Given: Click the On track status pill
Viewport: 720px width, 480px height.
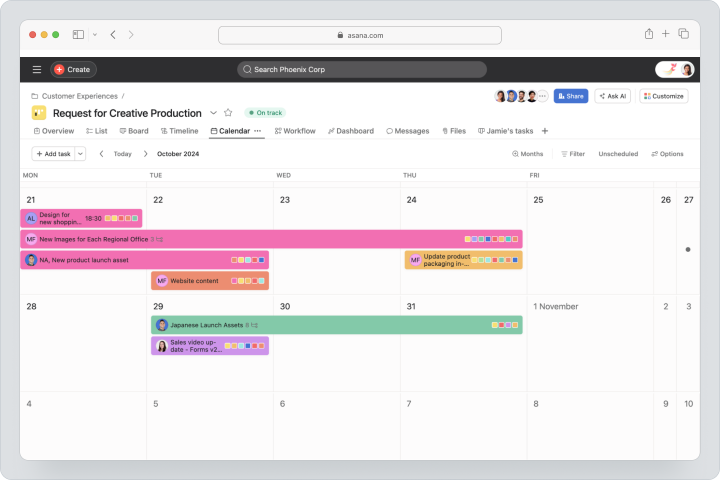Looking at the screenshot, I should [265, 113].
